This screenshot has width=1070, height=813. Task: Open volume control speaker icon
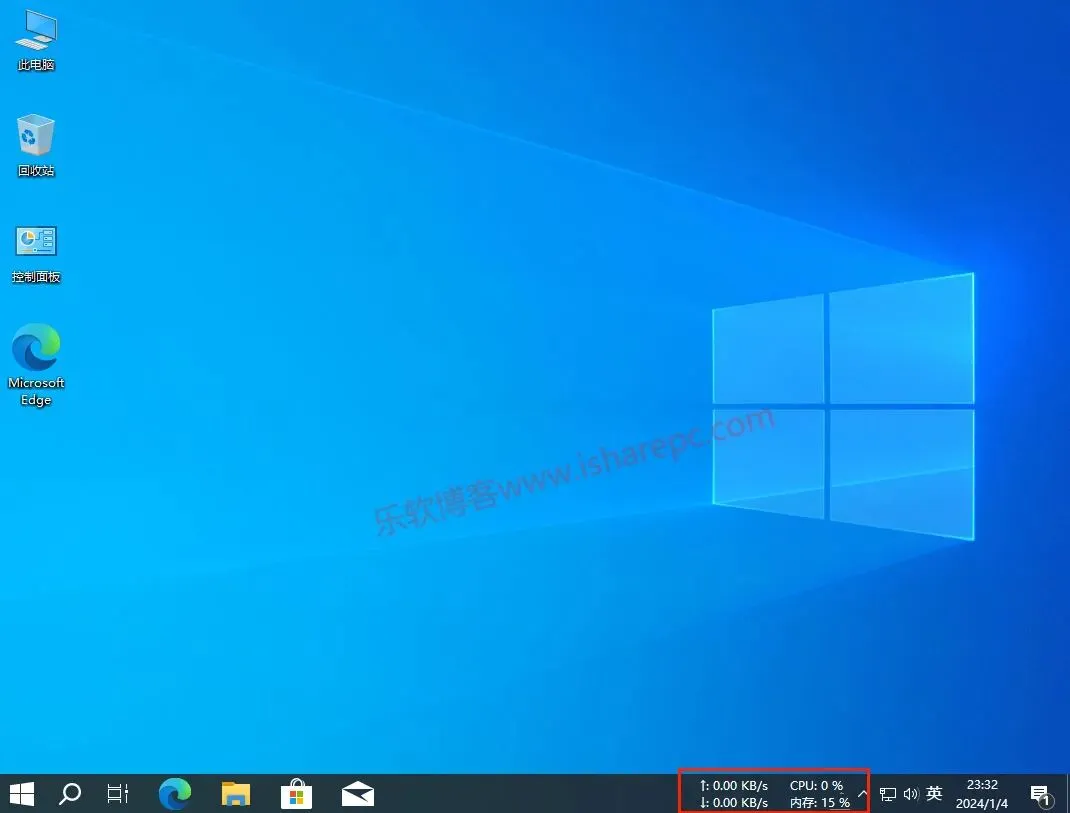(911, 794)
